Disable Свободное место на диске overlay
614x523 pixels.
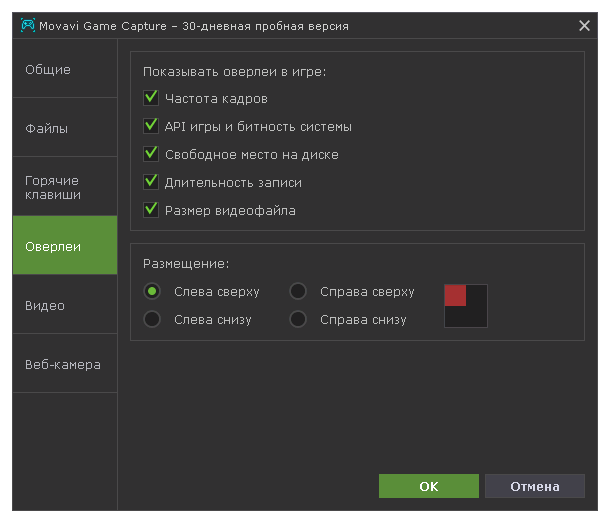tap(152, 154)
